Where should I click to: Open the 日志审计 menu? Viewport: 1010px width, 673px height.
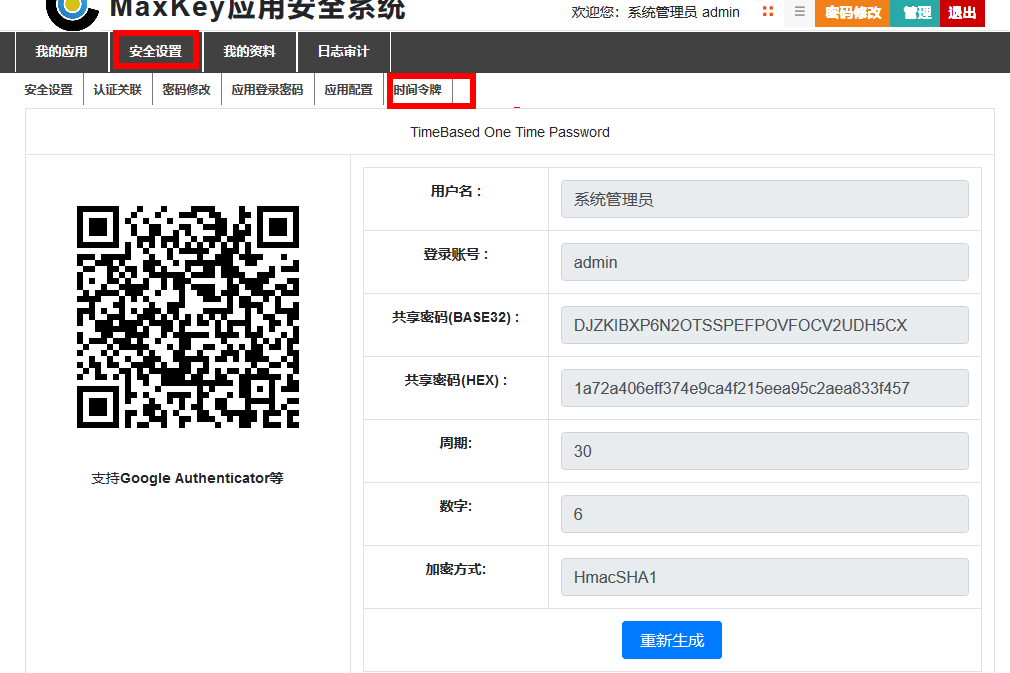(343, 52)
